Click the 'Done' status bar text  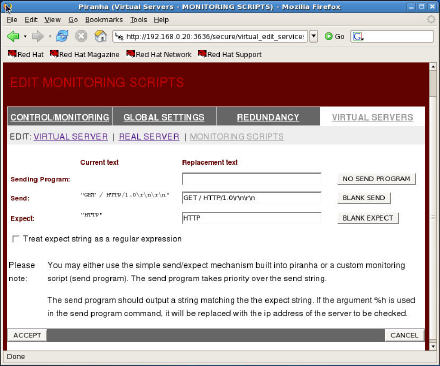pos(16,356)
